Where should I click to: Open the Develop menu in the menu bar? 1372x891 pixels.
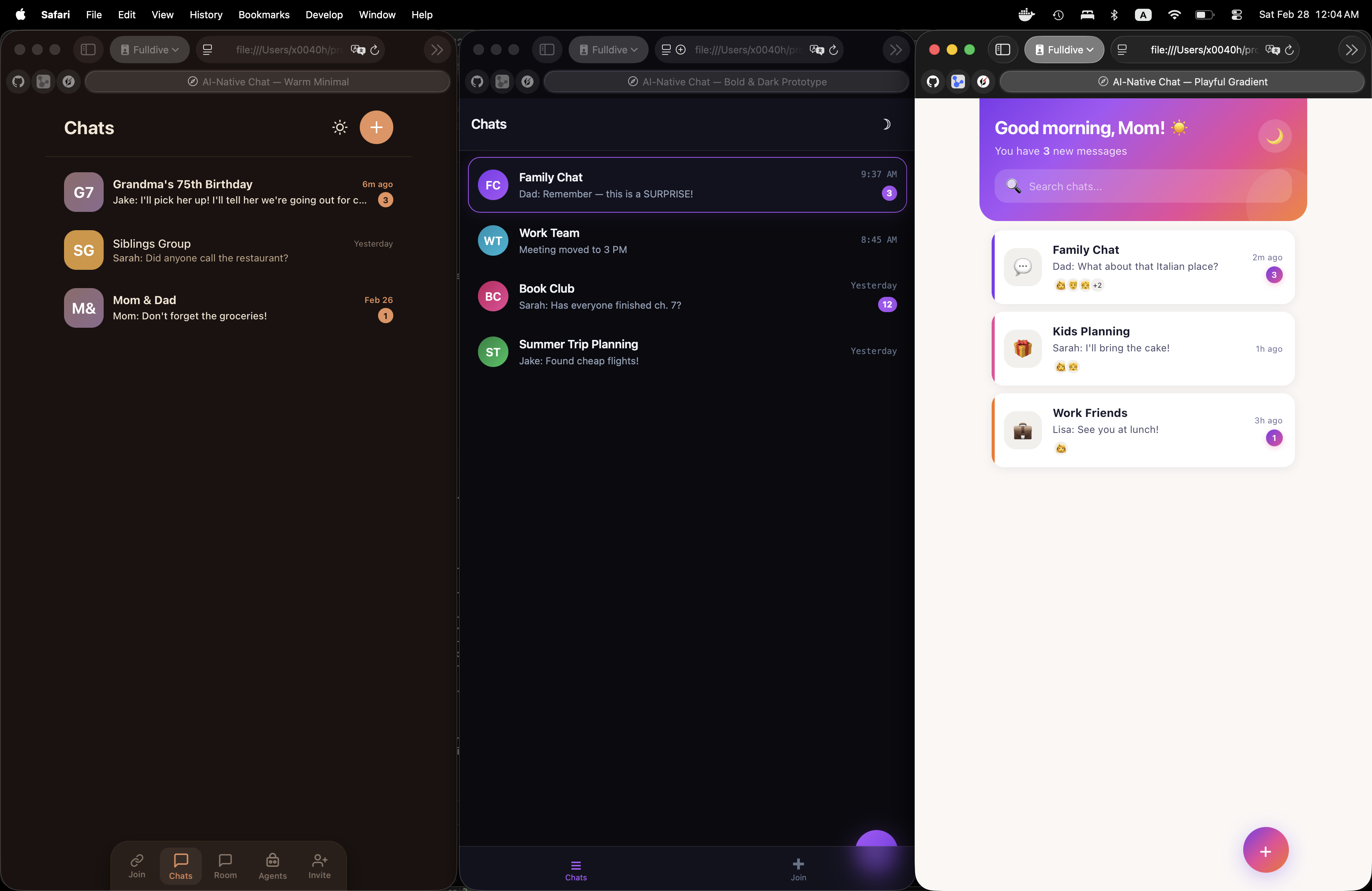324,14
